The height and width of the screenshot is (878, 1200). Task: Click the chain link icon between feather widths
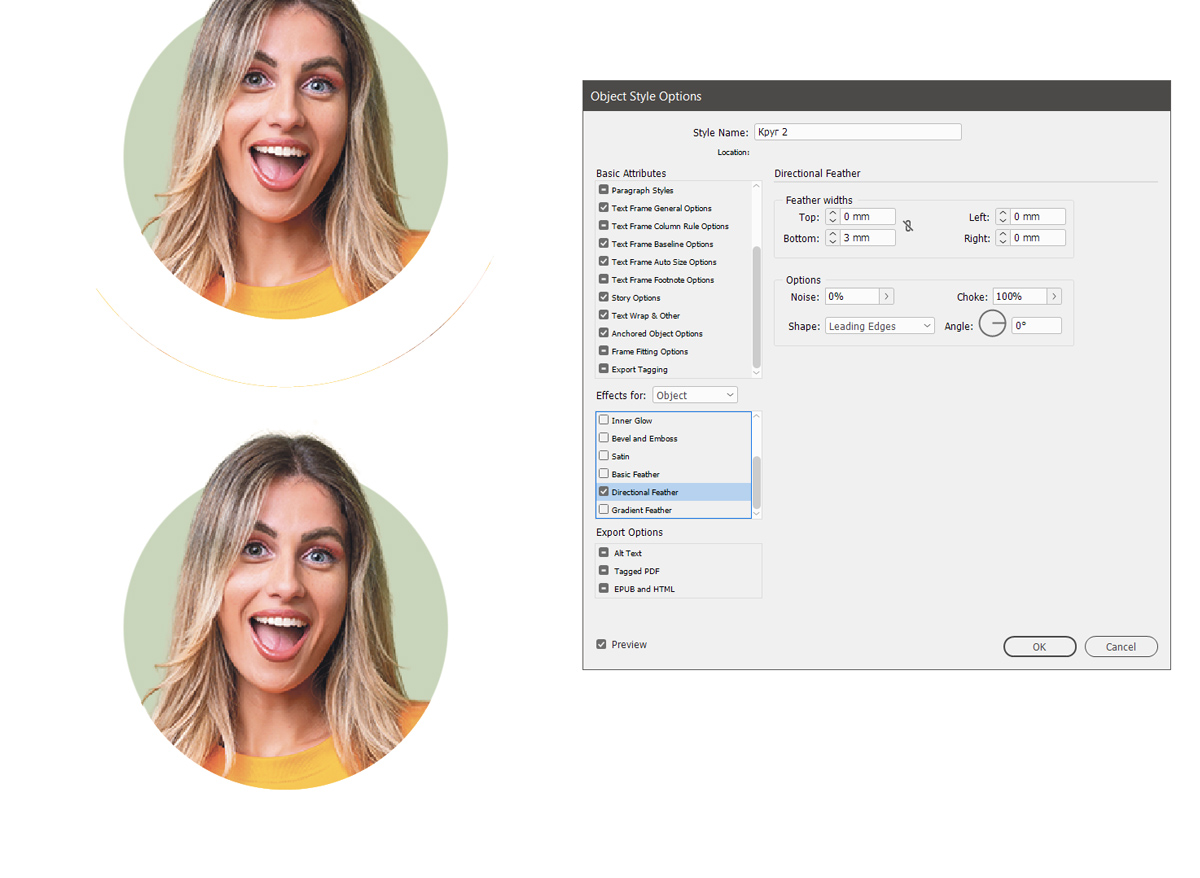(908, 227)
